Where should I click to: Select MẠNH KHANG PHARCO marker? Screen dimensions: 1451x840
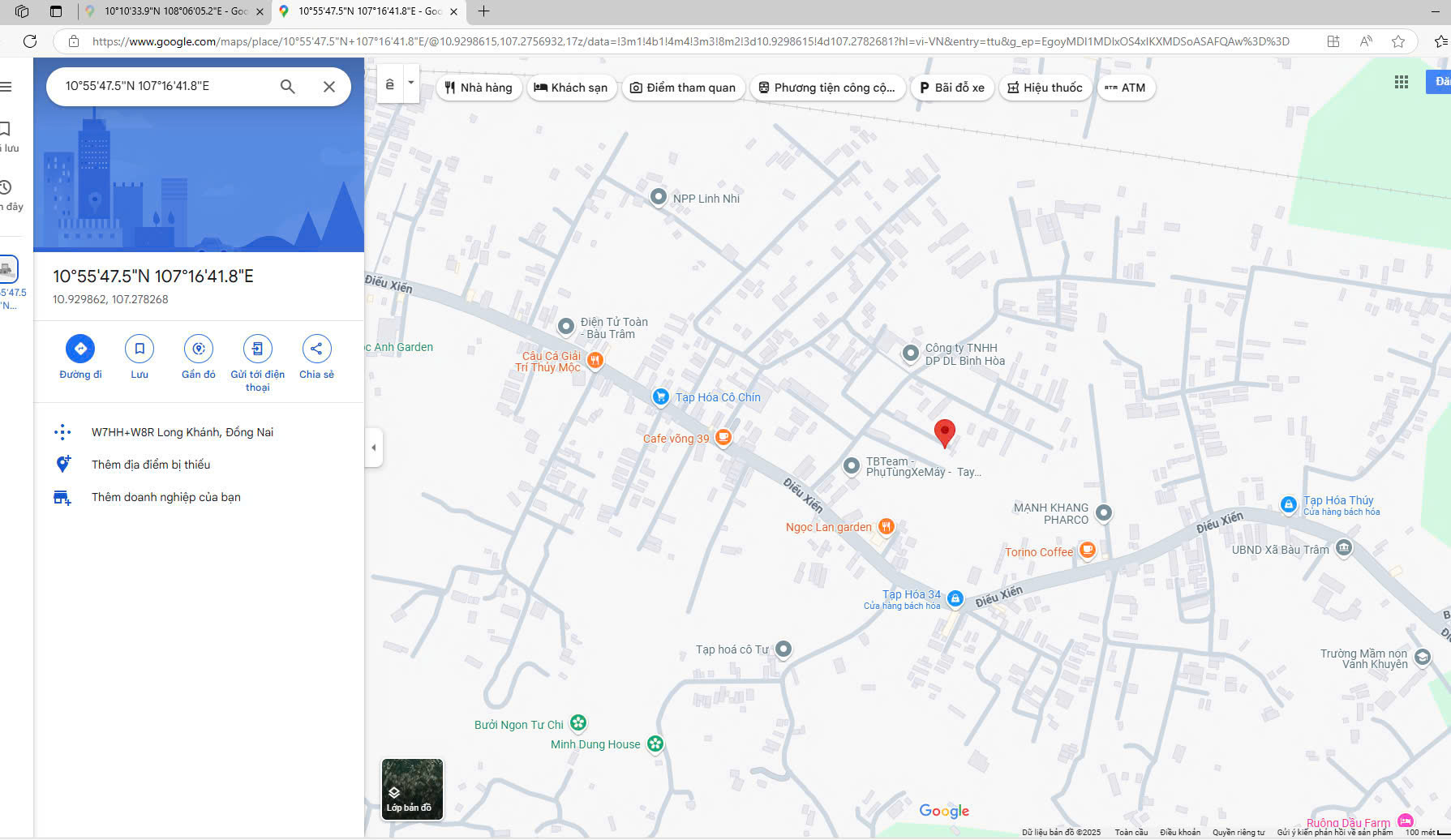pyautogui.click(x=1104, y=512)
